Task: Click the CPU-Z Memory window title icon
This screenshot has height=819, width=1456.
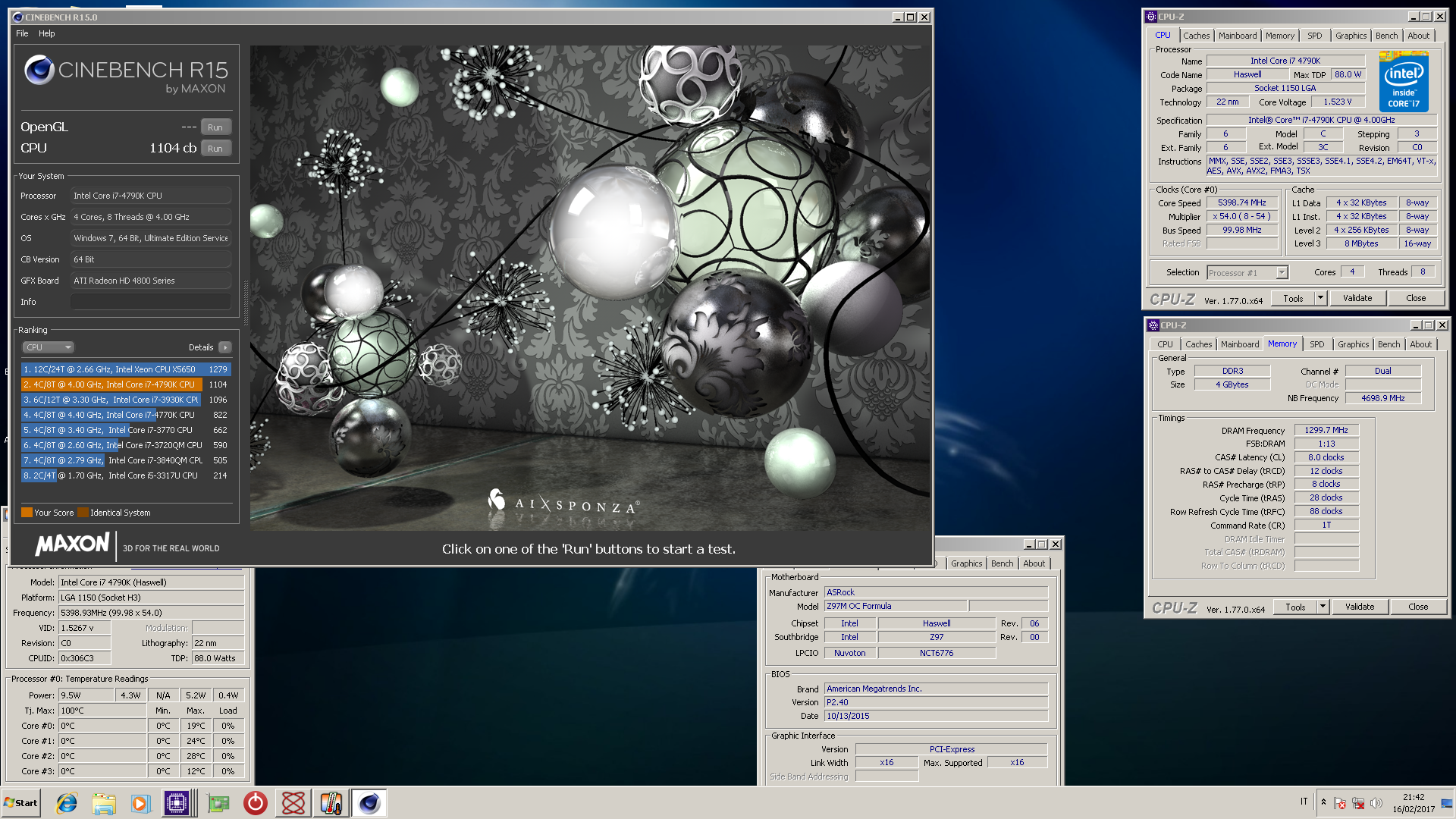Action: tap(1153, 325)
